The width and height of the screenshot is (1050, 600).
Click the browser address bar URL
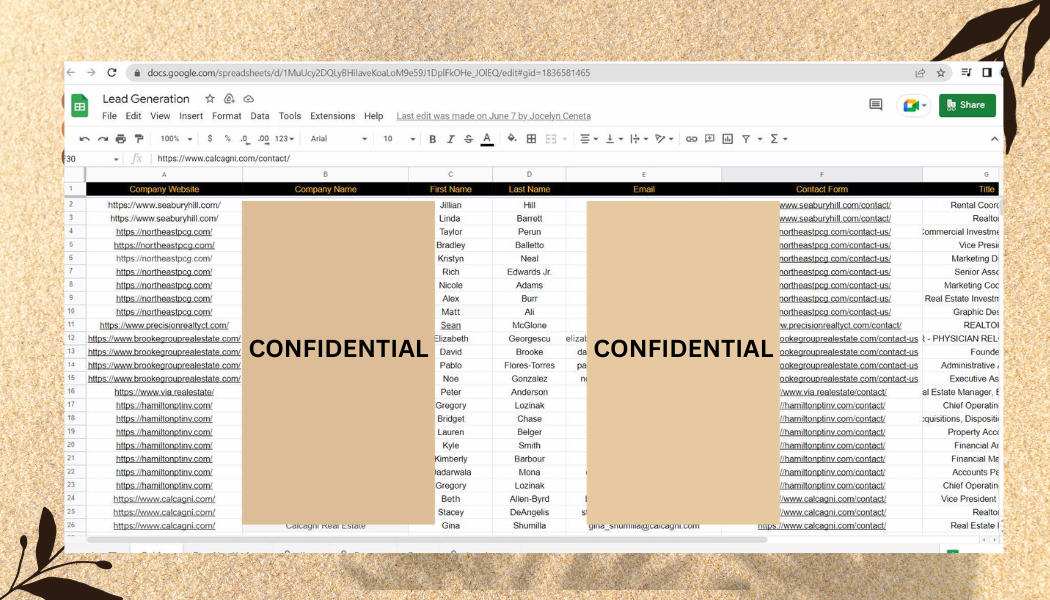tap(368, 72)
